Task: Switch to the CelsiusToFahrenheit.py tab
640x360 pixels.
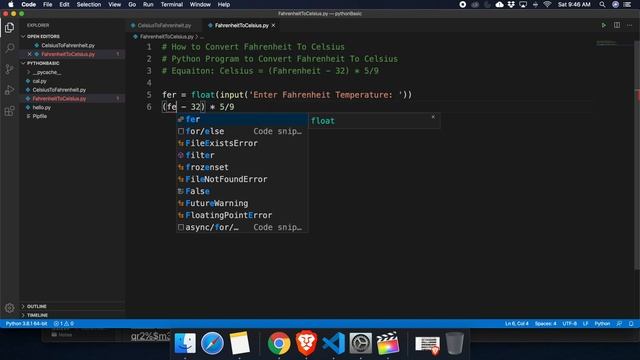Action: point(164,25)
